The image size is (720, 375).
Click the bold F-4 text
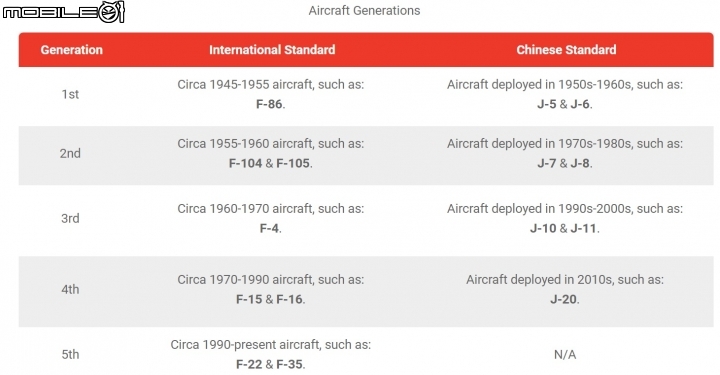(269, 229)
